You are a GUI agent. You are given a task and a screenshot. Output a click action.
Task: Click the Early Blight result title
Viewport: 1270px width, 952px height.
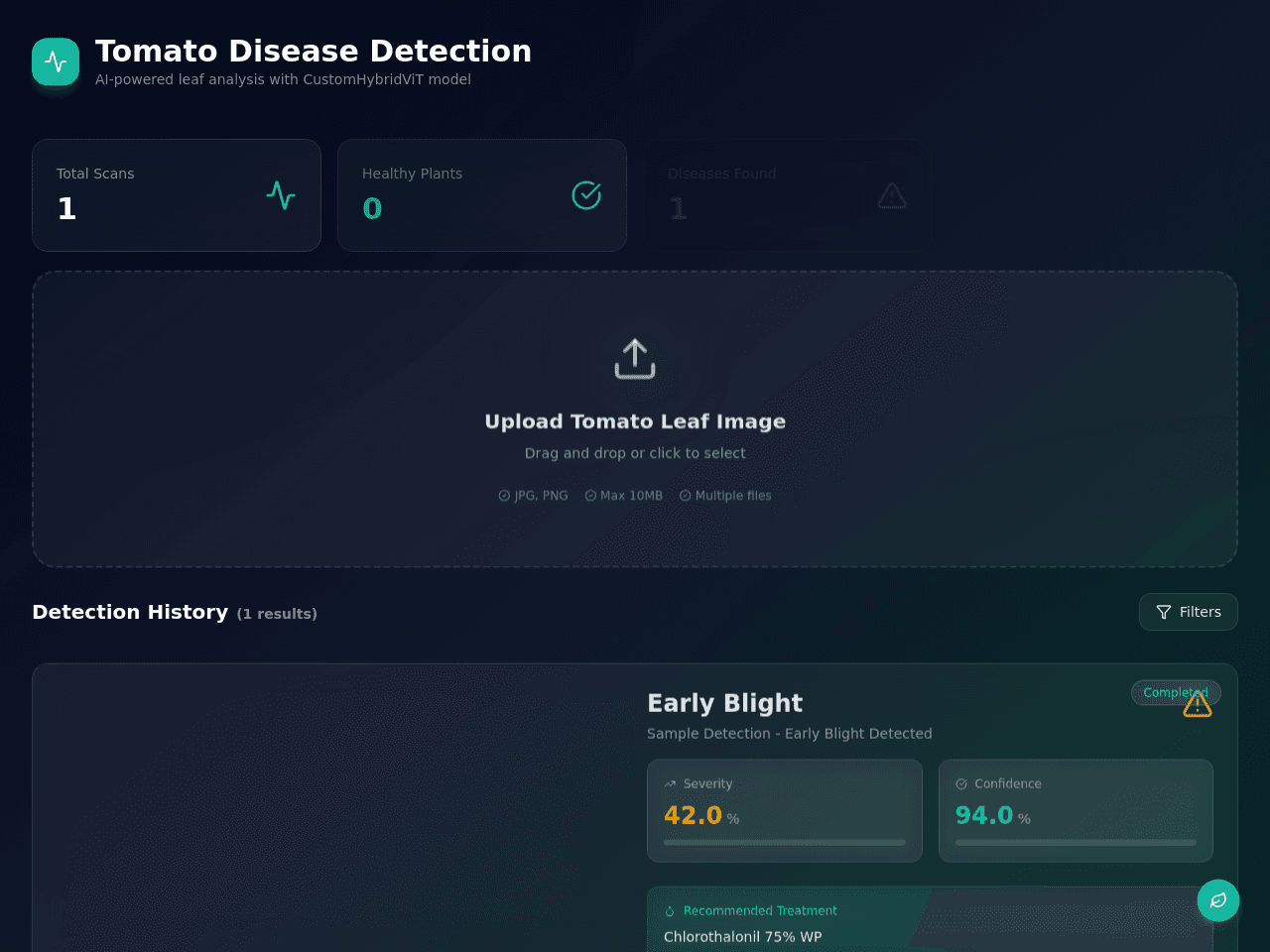tap(724, 703)
